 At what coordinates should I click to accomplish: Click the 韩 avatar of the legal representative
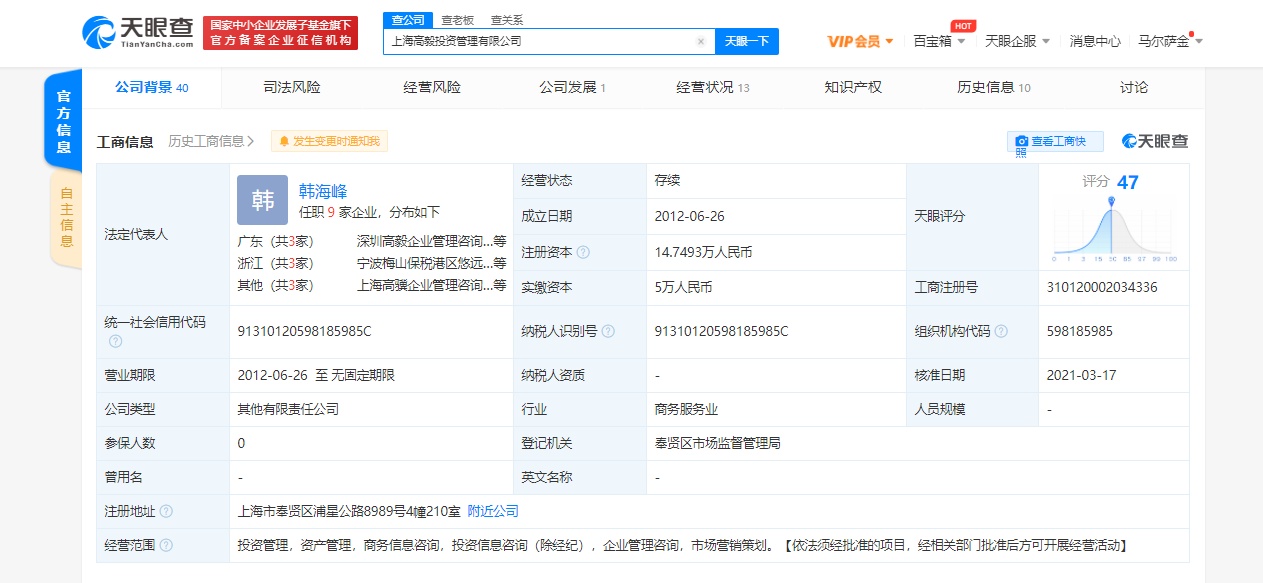pyautogui.click(x=262, y=200)
